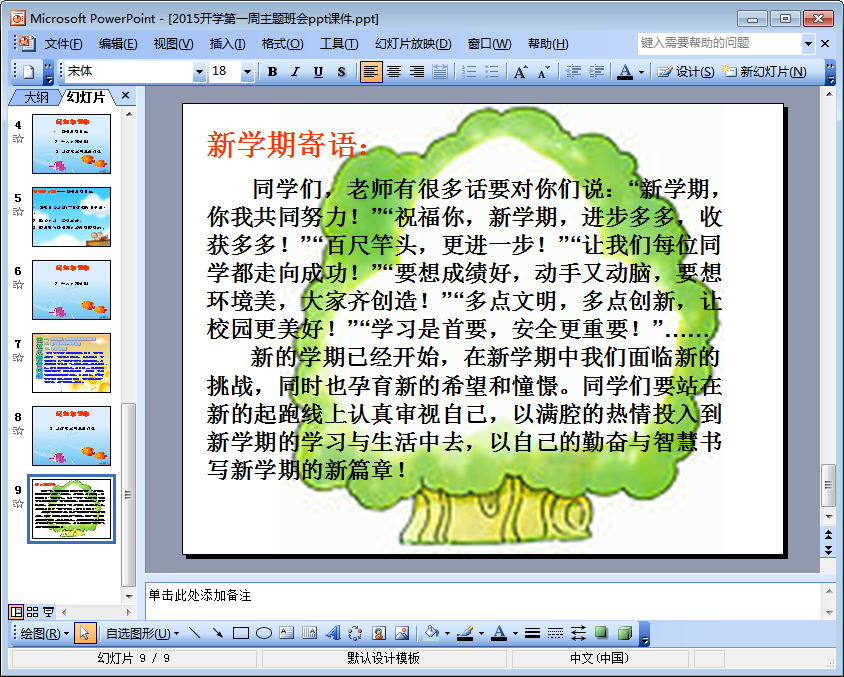Insert clip art
This screenshot has width=844, height=677.
[379, 633]
